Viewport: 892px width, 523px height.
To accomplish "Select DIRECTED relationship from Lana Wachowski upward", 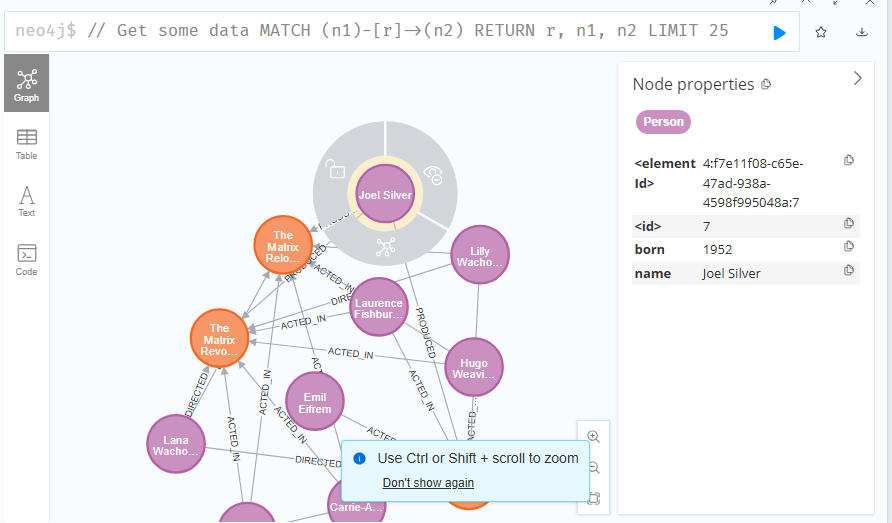I will (197, 394).
